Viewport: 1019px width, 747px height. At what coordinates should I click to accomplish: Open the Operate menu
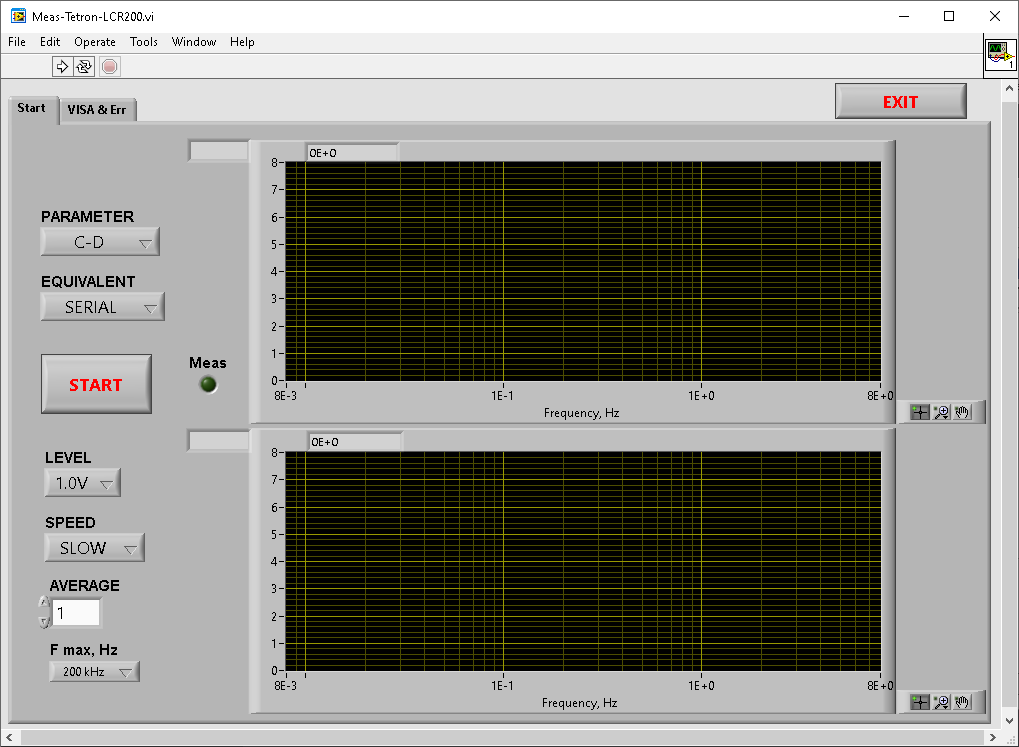click(x=95, y=42)
